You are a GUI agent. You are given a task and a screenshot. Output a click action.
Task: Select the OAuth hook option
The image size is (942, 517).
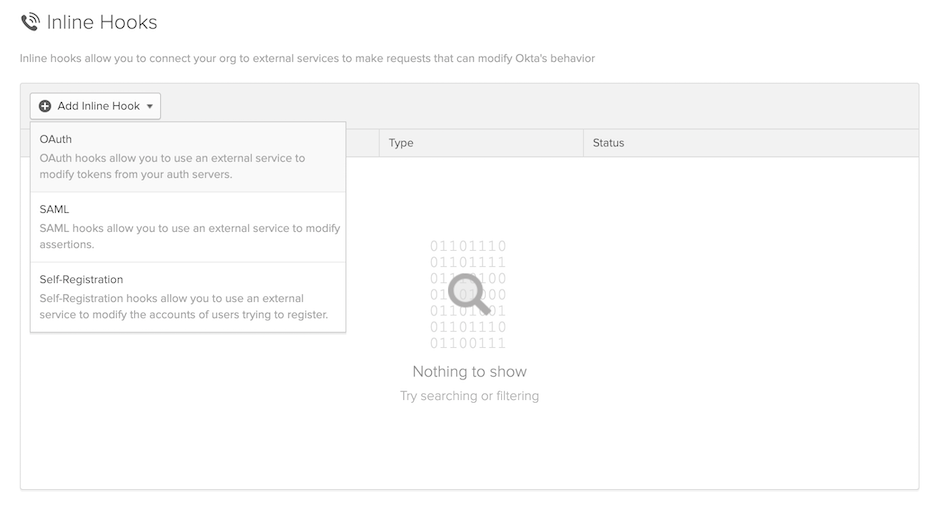coord(188,157)
